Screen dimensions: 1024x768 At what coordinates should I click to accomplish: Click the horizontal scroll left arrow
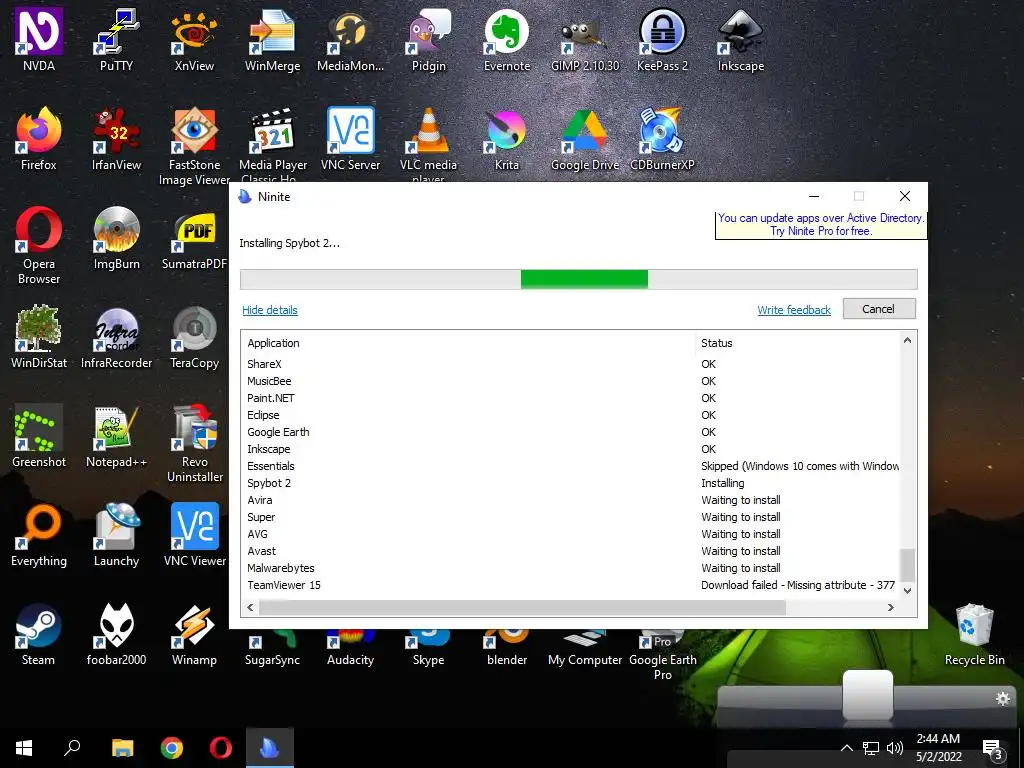250,607
